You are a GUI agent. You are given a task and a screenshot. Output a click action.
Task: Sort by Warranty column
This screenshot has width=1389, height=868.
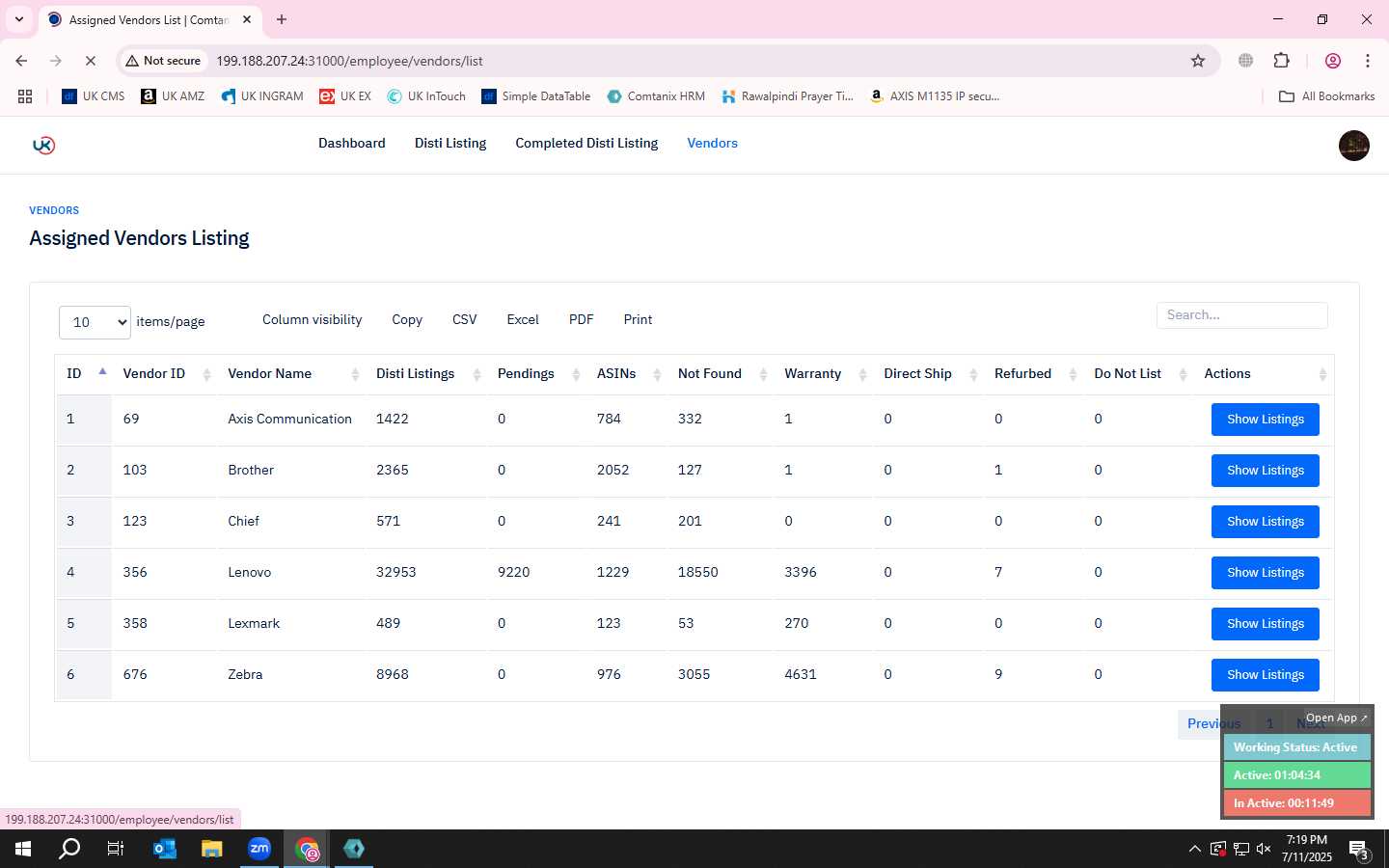click(824, 373)
